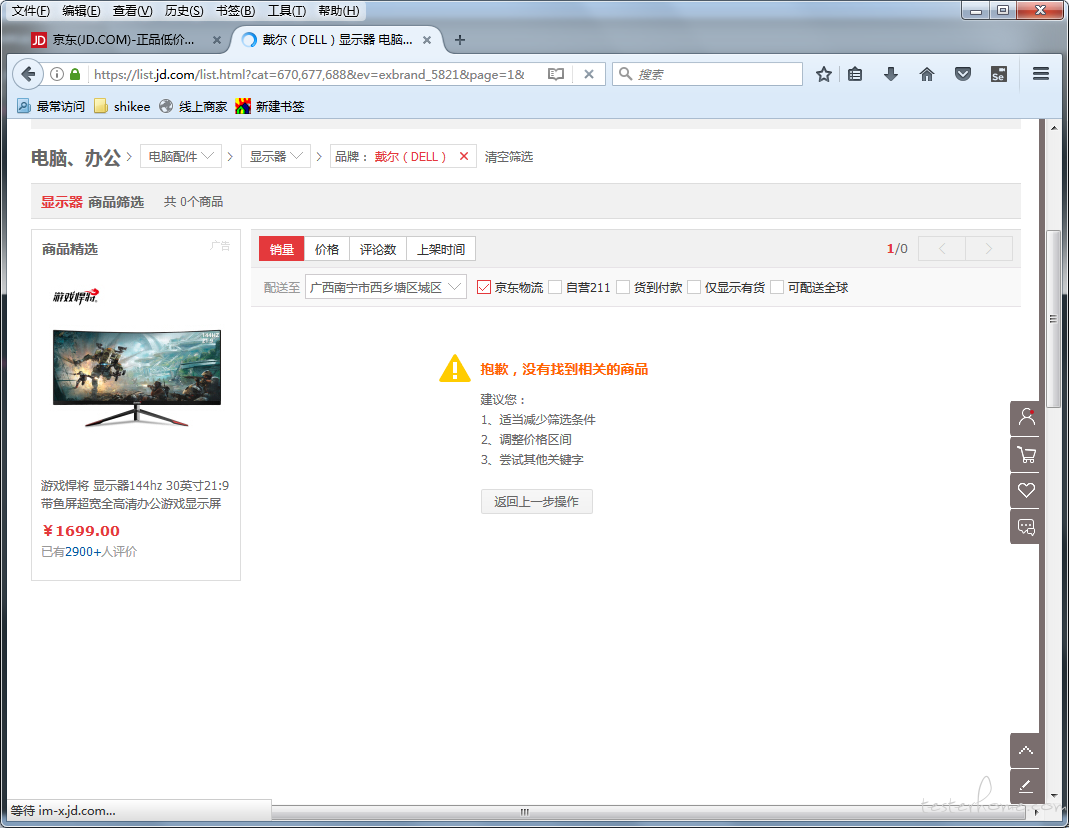Viewport: 1069px width, 828px height.
Task: Open new tab with plus button
Action: coord(460,40)
